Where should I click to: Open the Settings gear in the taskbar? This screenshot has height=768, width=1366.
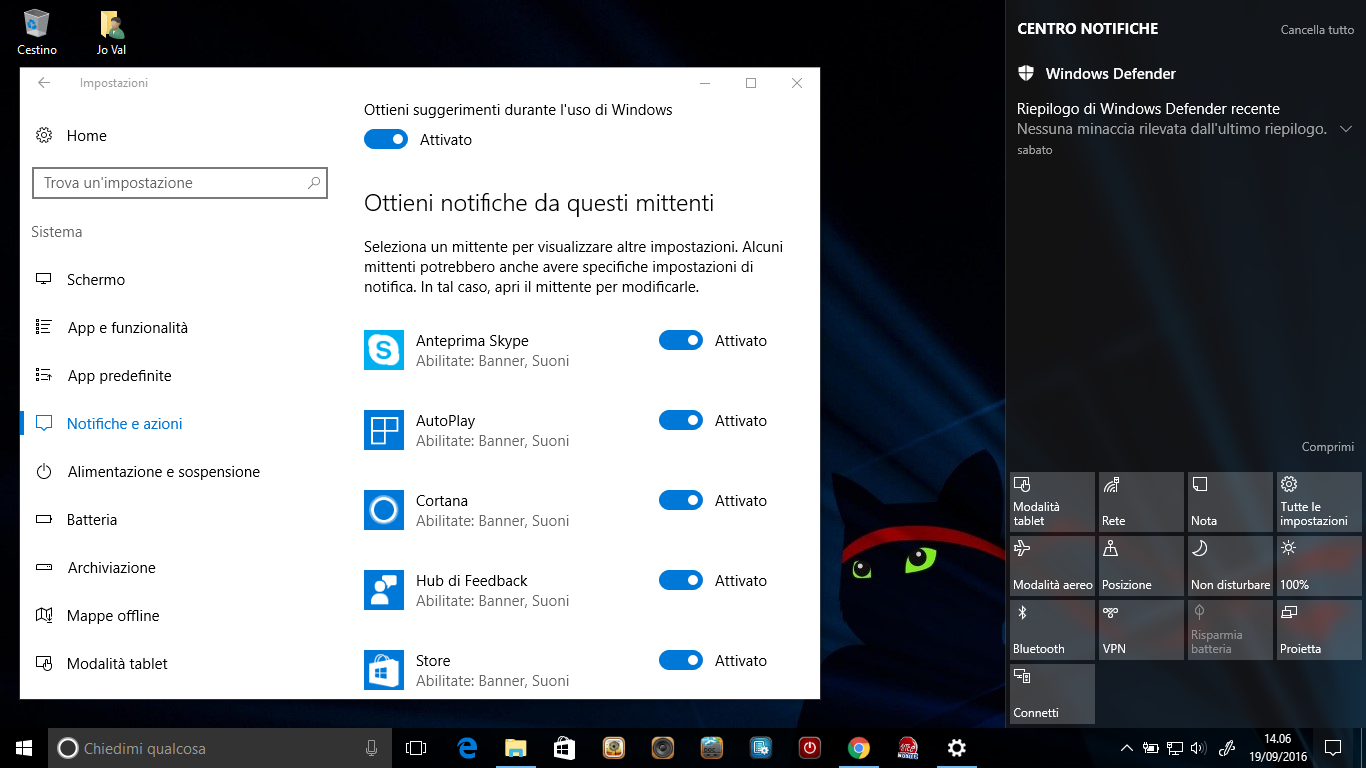(x=957, y=748)
